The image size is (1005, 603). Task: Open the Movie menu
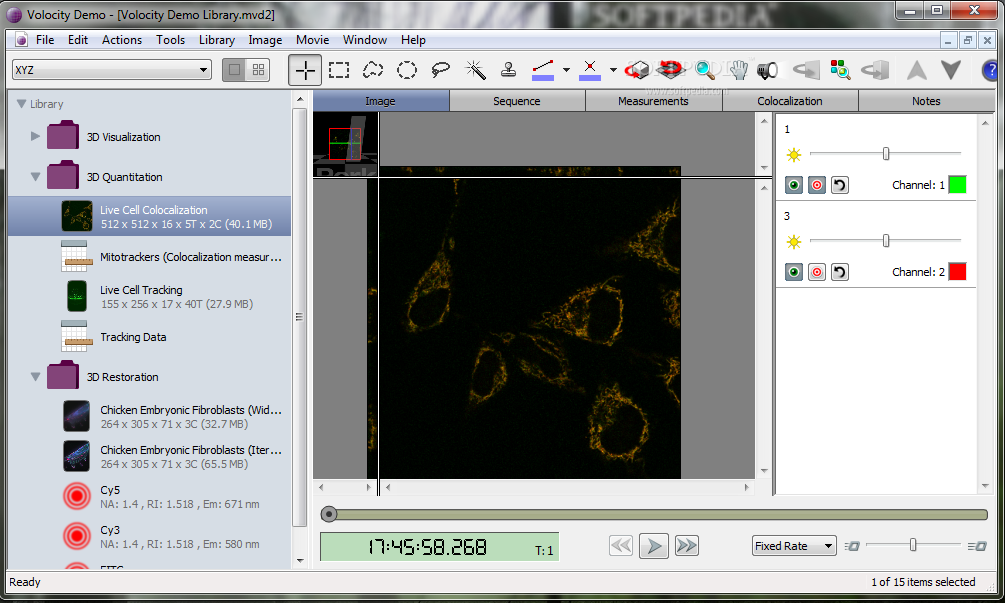click(312, 40)
